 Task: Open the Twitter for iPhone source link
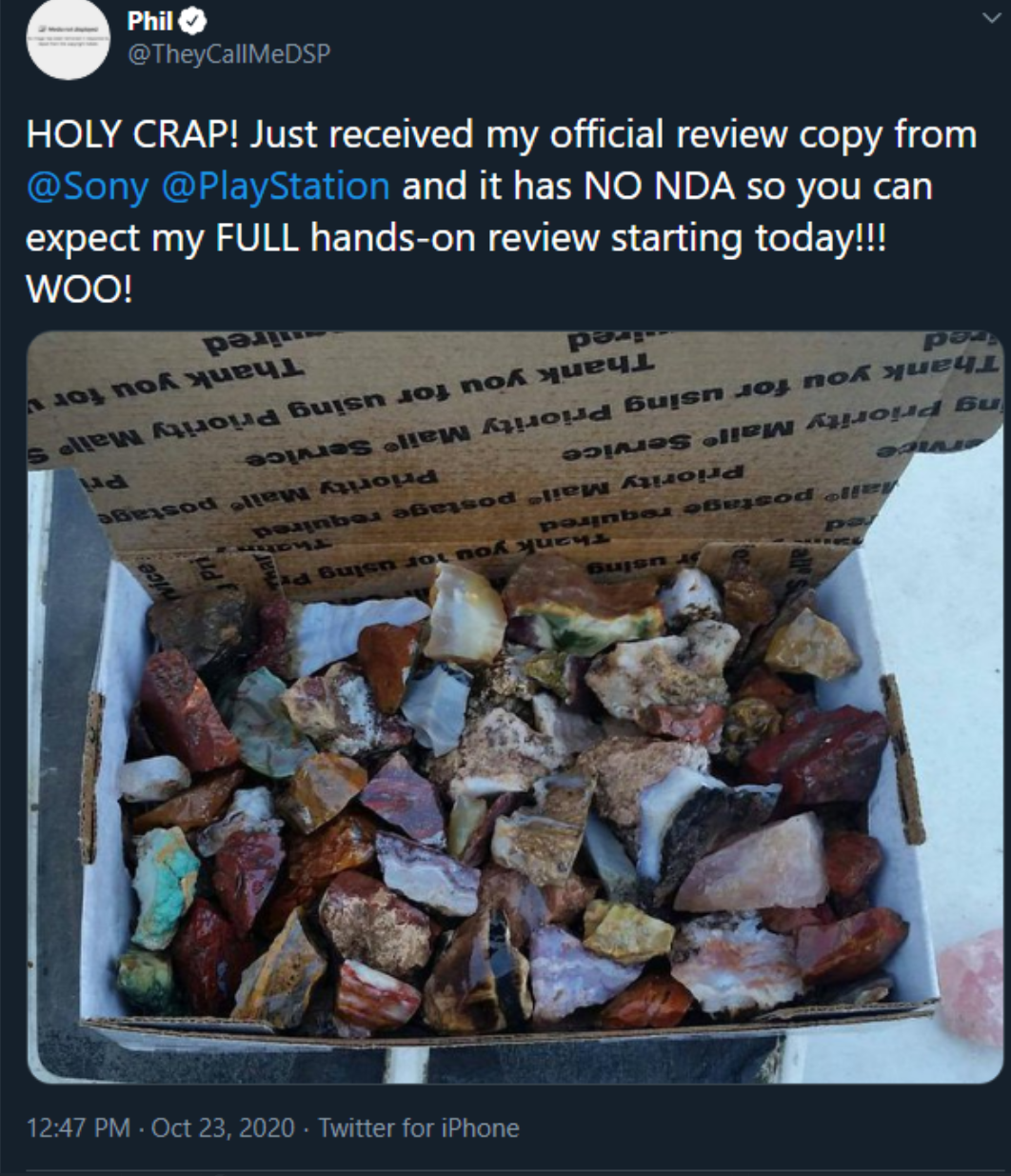419,1128
